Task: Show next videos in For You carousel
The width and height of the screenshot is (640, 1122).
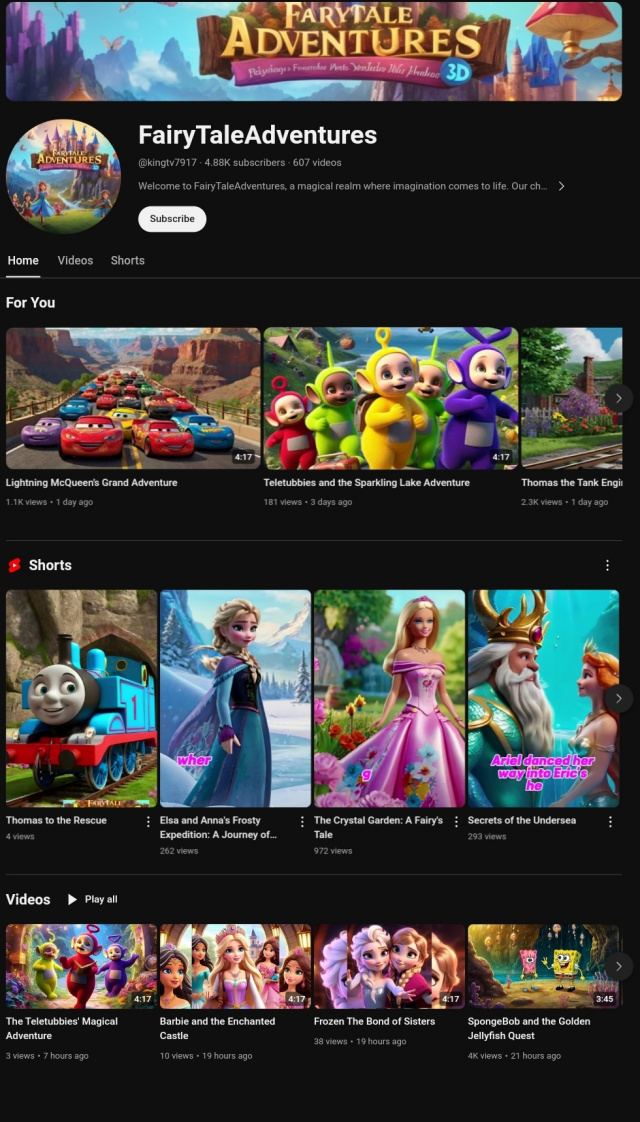Action: pyautogui.click(x=619, y=399)
